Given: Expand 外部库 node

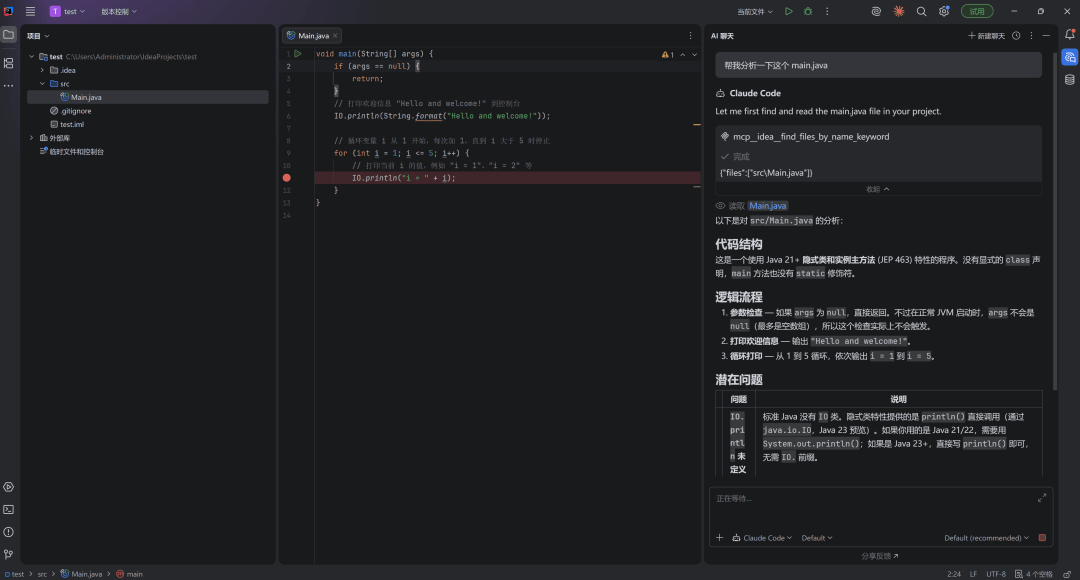Looking at the screenshot, I should (32, 138).
